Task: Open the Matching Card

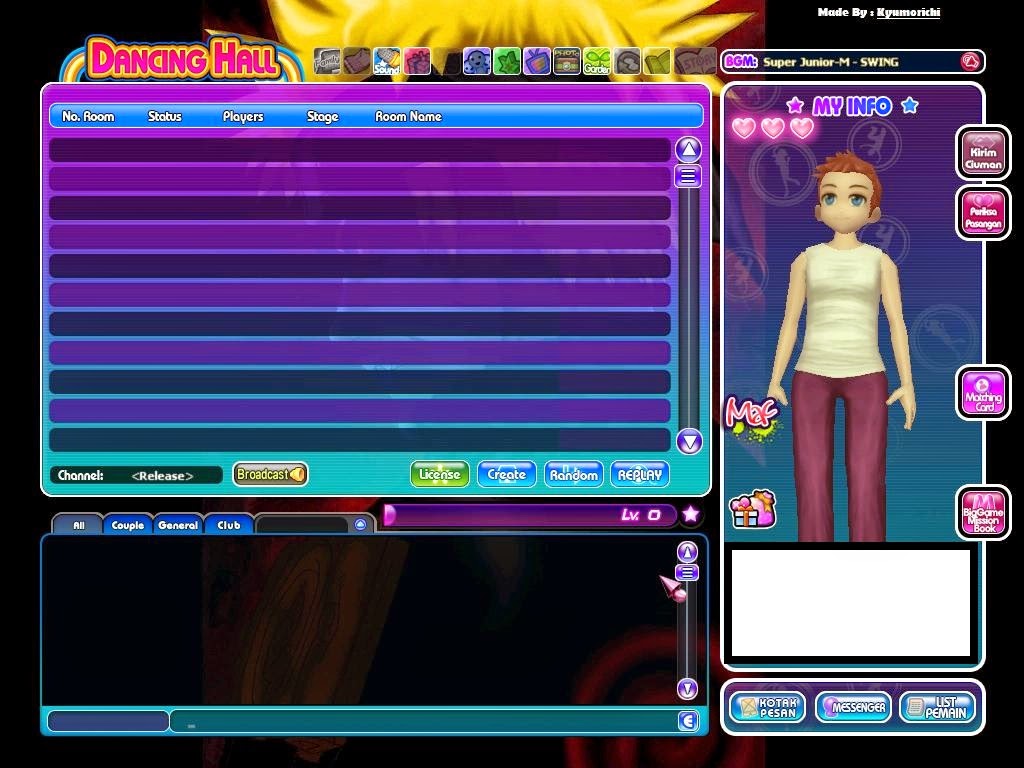Action: [x=983, y=392]
